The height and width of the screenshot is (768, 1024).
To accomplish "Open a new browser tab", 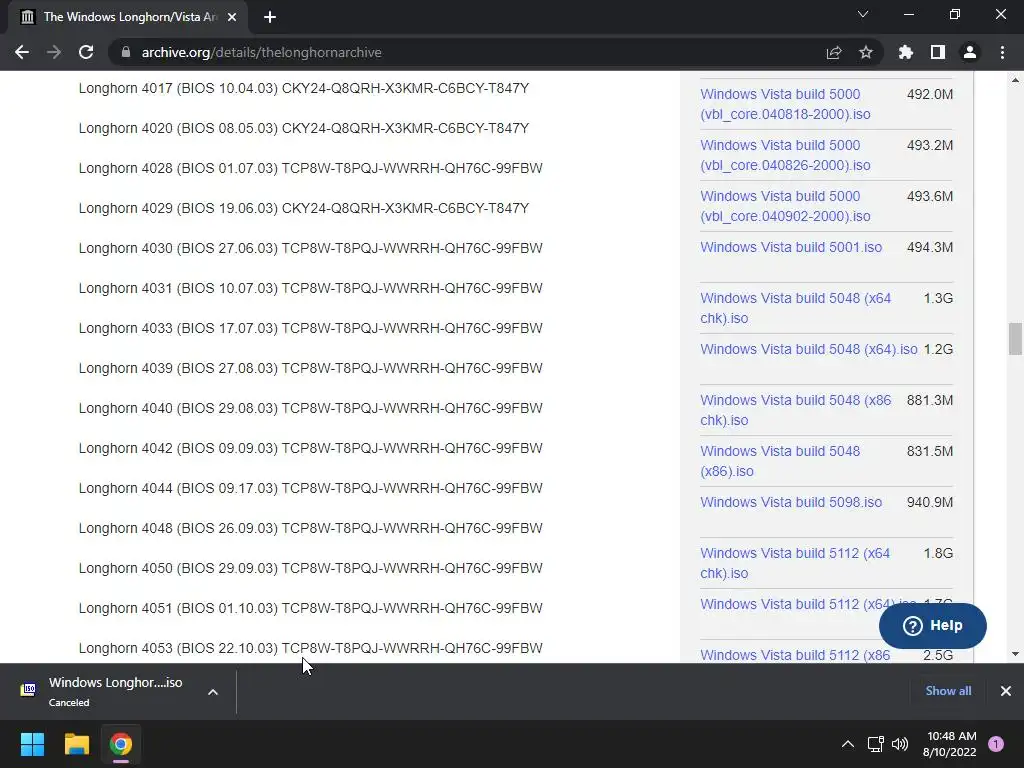I will 270,17.
